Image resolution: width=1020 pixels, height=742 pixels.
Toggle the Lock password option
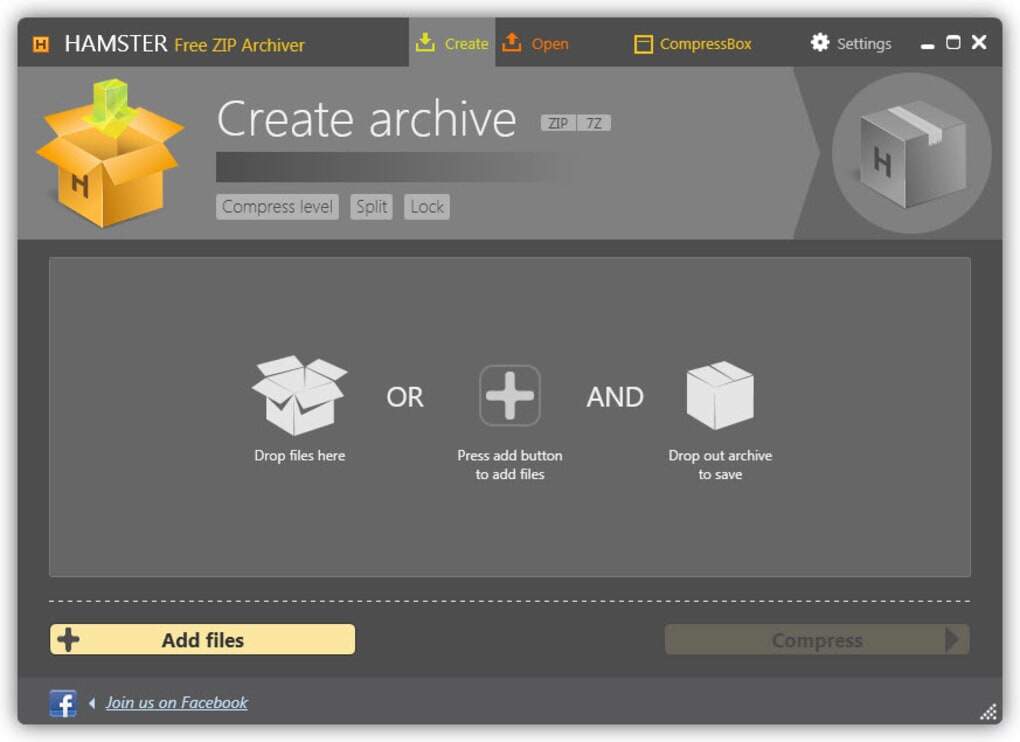pos(427,207)
